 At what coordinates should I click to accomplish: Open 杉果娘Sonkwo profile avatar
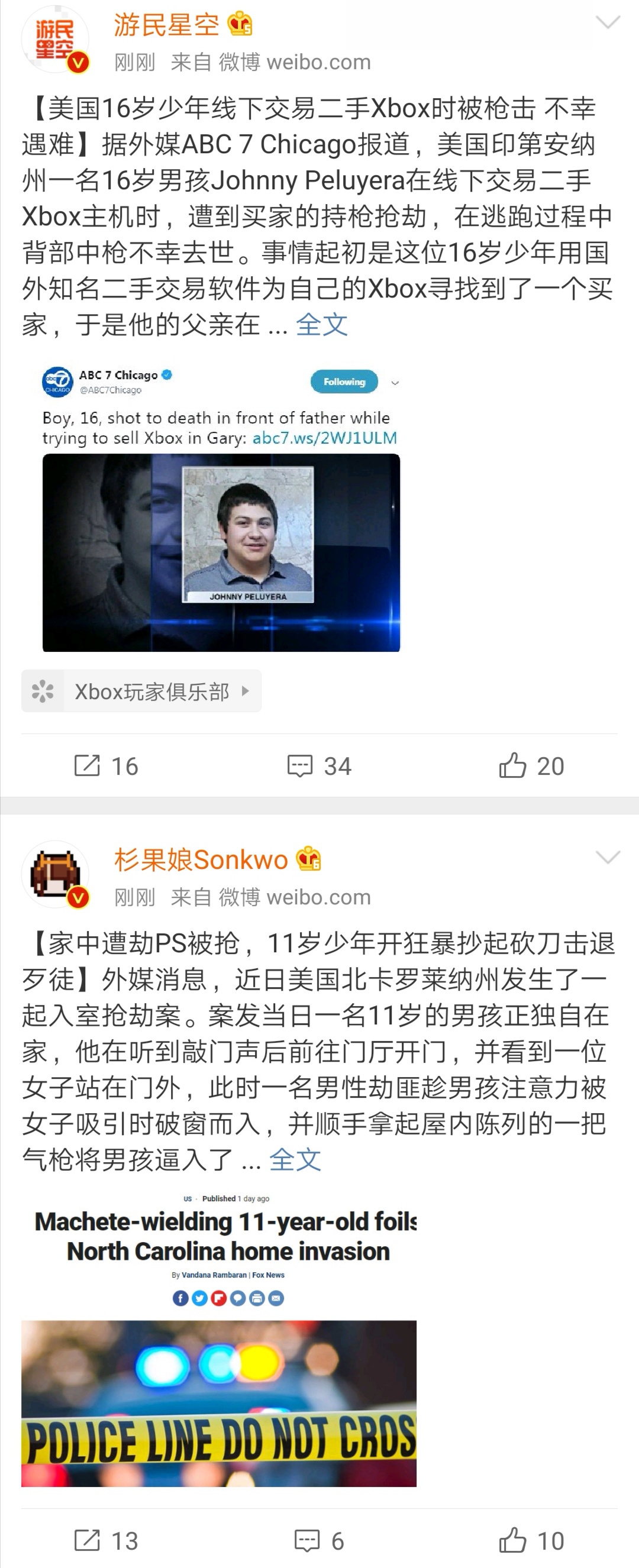click(56, 875)
